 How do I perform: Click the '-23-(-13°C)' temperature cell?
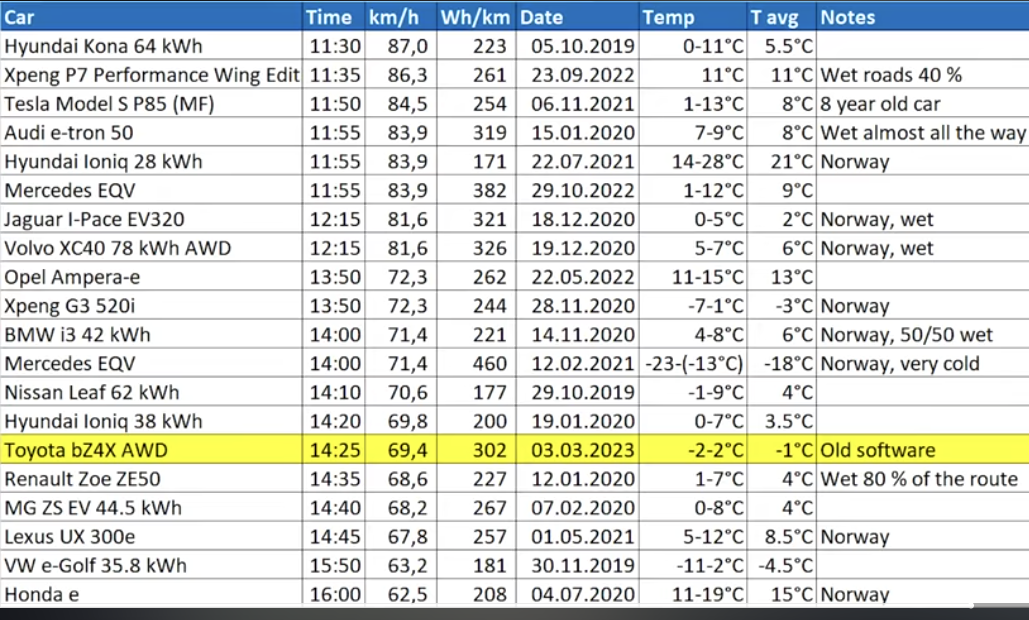click(x=693, y=363)
